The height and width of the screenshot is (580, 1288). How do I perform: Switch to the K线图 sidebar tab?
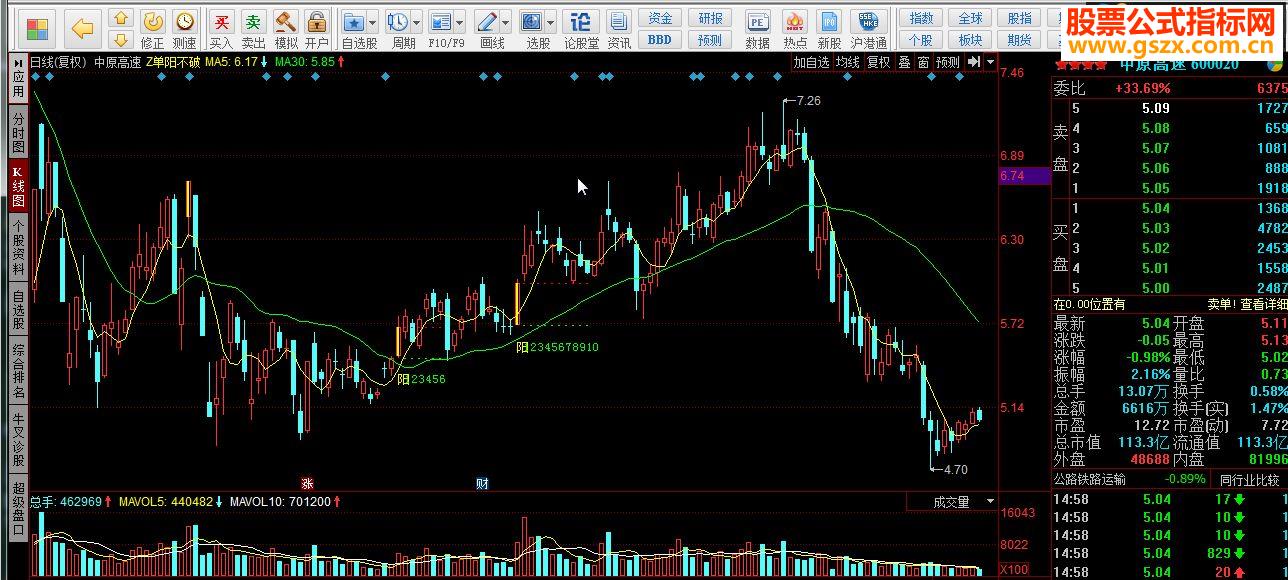click(18, 187)
